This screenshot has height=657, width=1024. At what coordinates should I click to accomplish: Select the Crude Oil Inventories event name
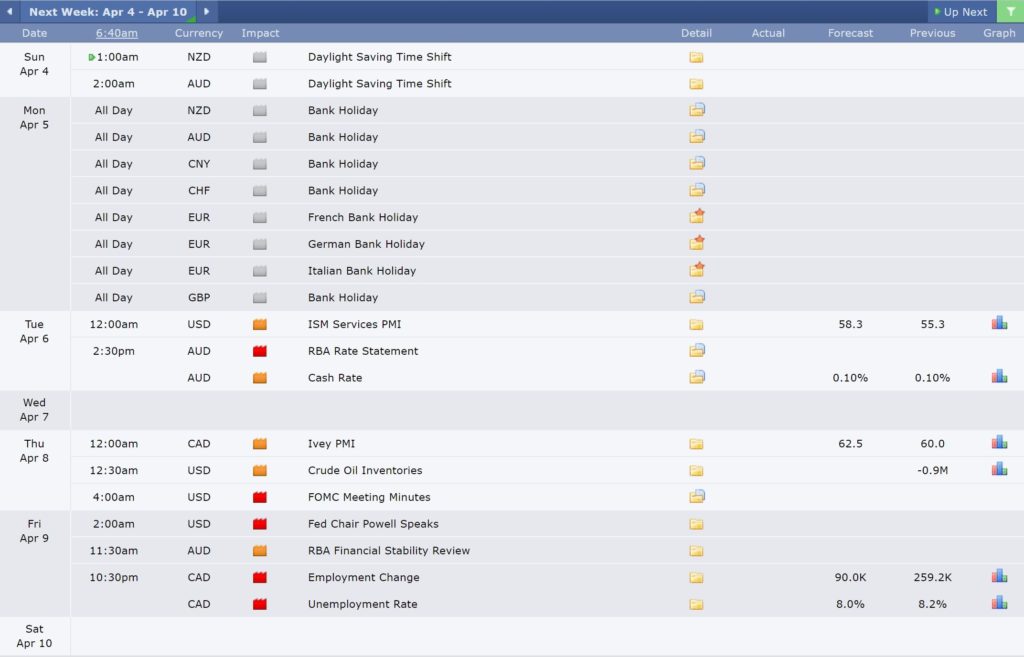365,470
